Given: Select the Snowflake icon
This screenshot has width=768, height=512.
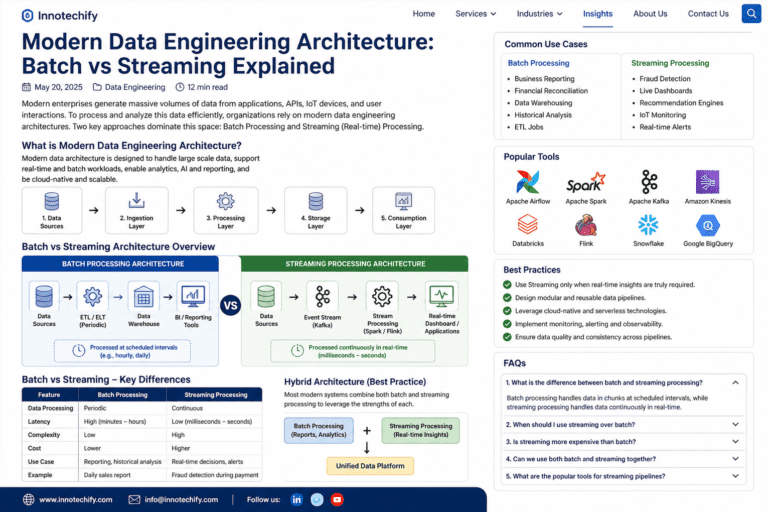Looking at the screenshot, I should pos(648,225).
